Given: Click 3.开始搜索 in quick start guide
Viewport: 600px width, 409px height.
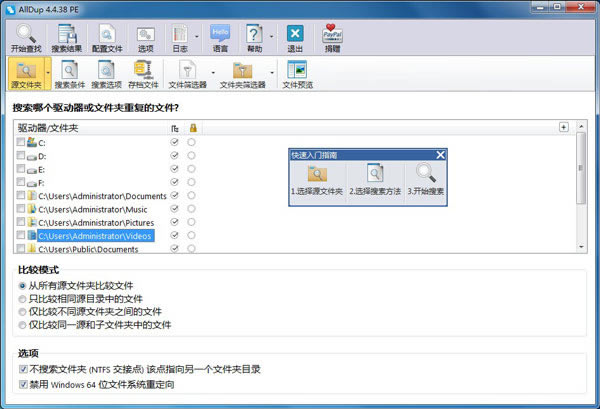Looking at the screenshot, I should (x=425, y=177).
